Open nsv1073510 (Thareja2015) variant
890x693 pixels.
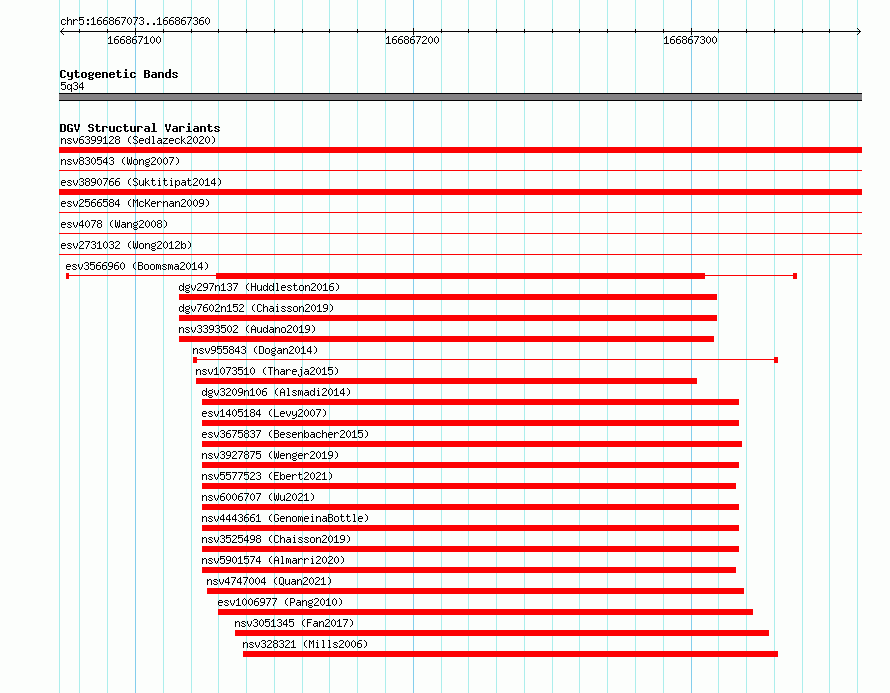point(267,371)
